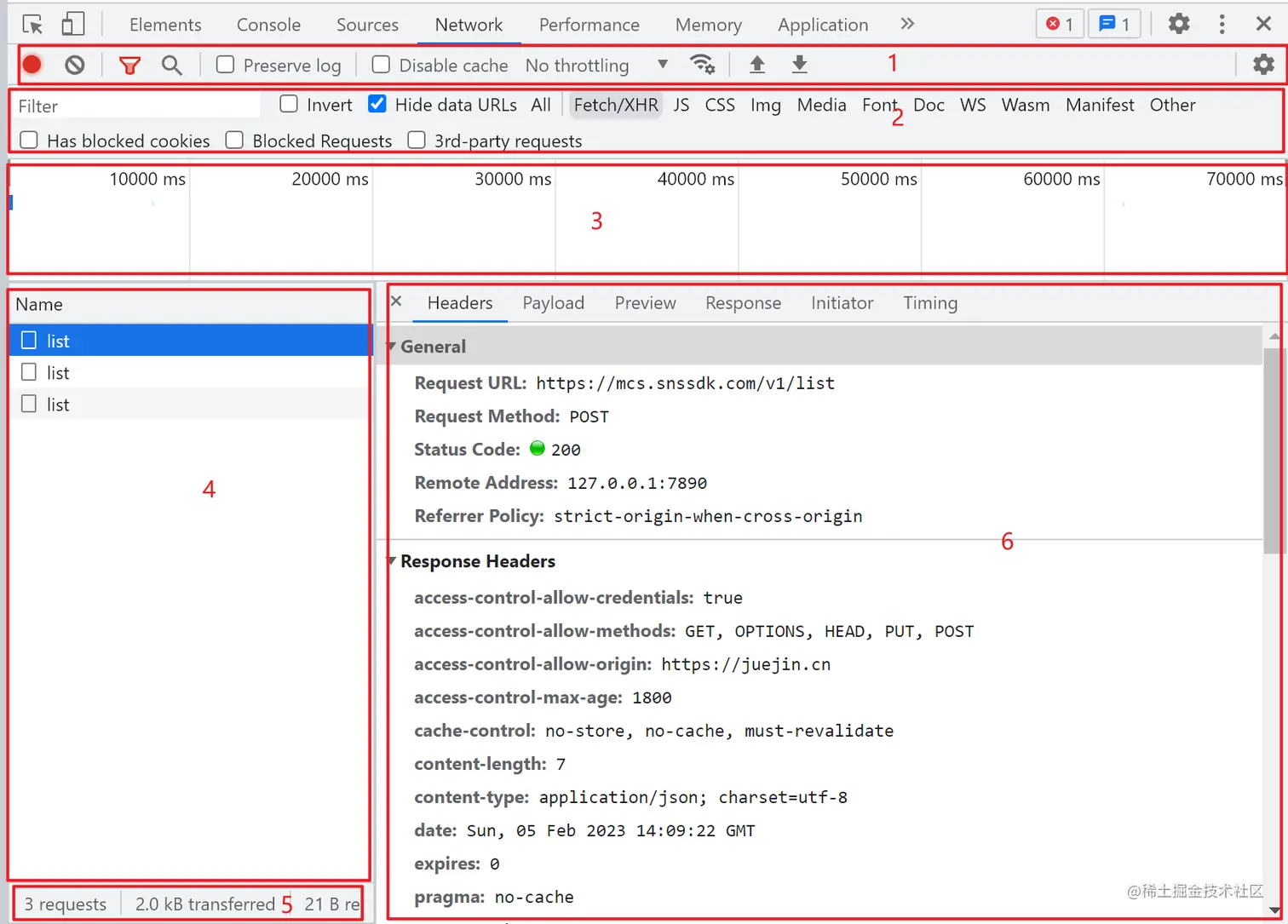Filter requests by All types
1288x924 pixels.
(541, 105)
